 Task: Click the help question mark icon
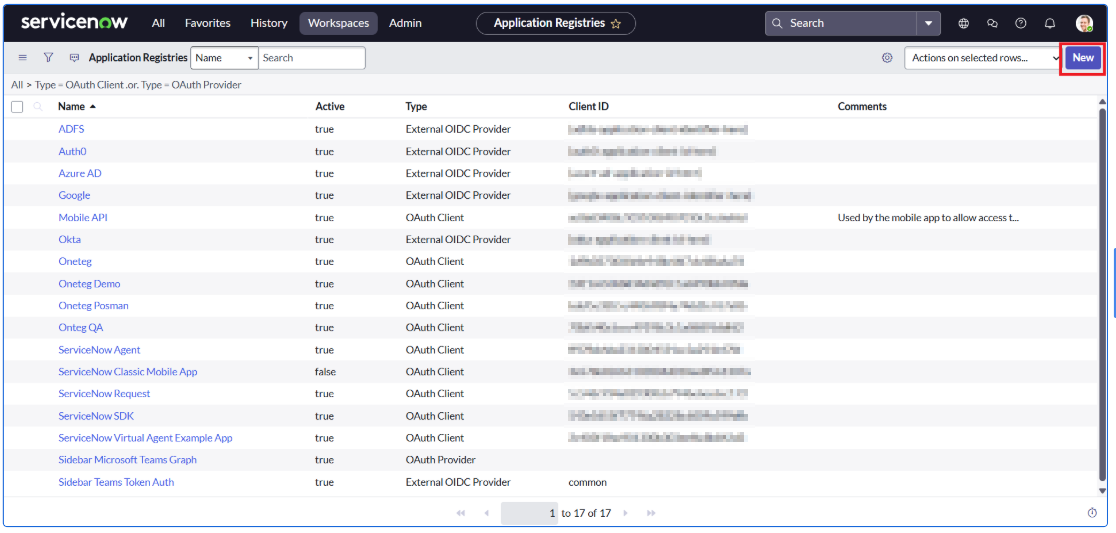[1021, 23]
